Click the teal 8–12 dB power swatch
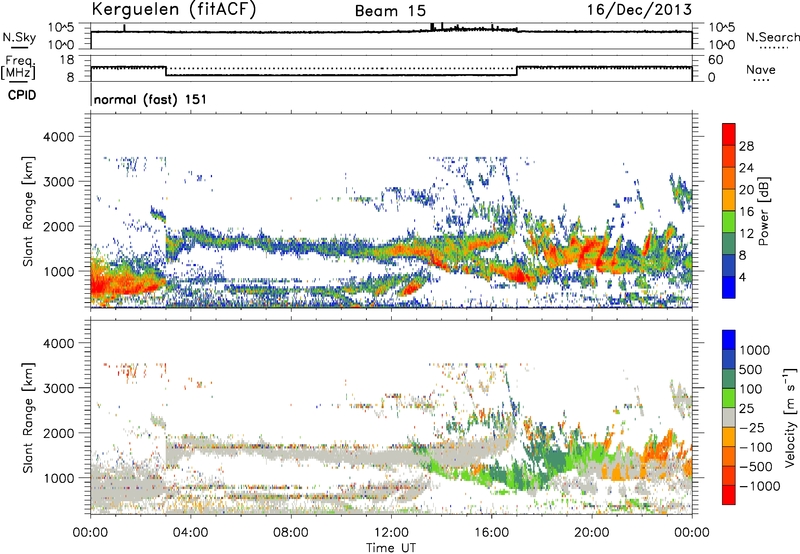Screen dimensions: 800x554 point(729,244)
